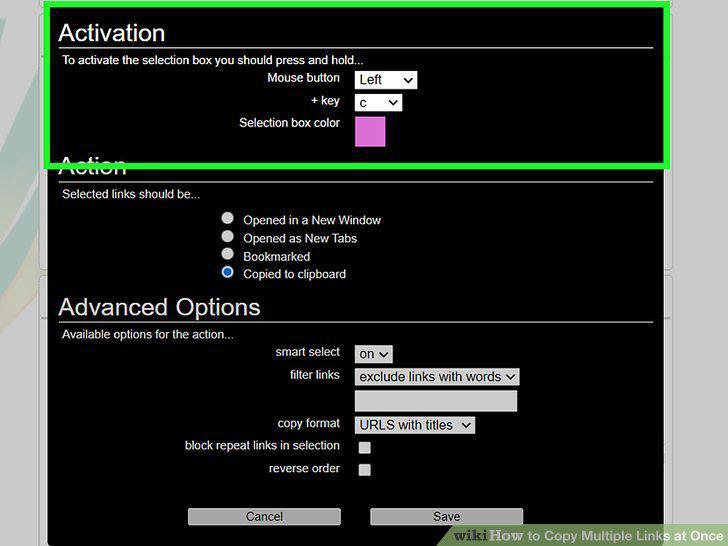Click the Save button
The image size is (728, 546).
447,517
